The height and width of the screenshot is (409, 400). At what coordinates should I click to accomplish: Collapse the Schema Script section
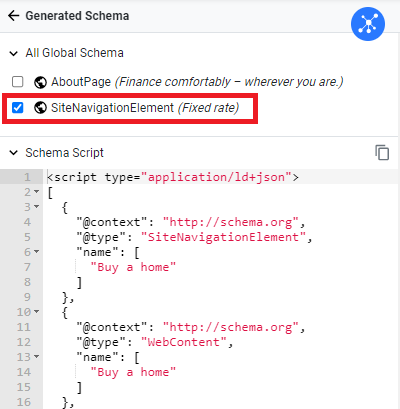coord(14,153)
